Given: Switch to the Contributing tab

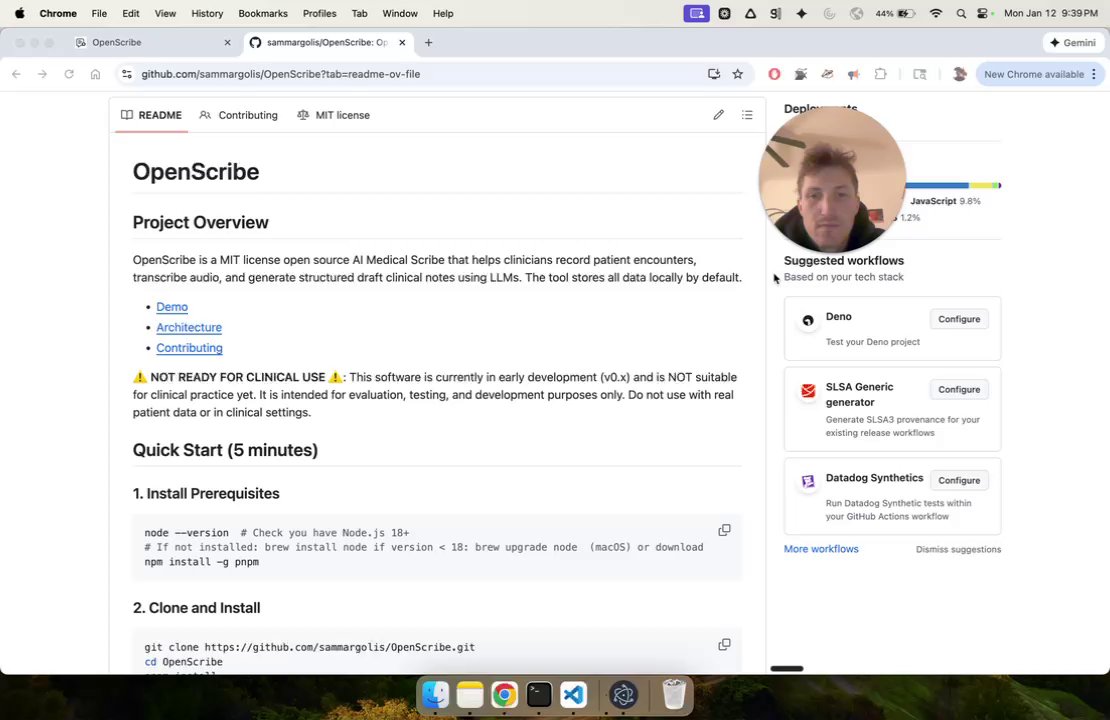Looking at the screenshot, I should coord(239,115).
